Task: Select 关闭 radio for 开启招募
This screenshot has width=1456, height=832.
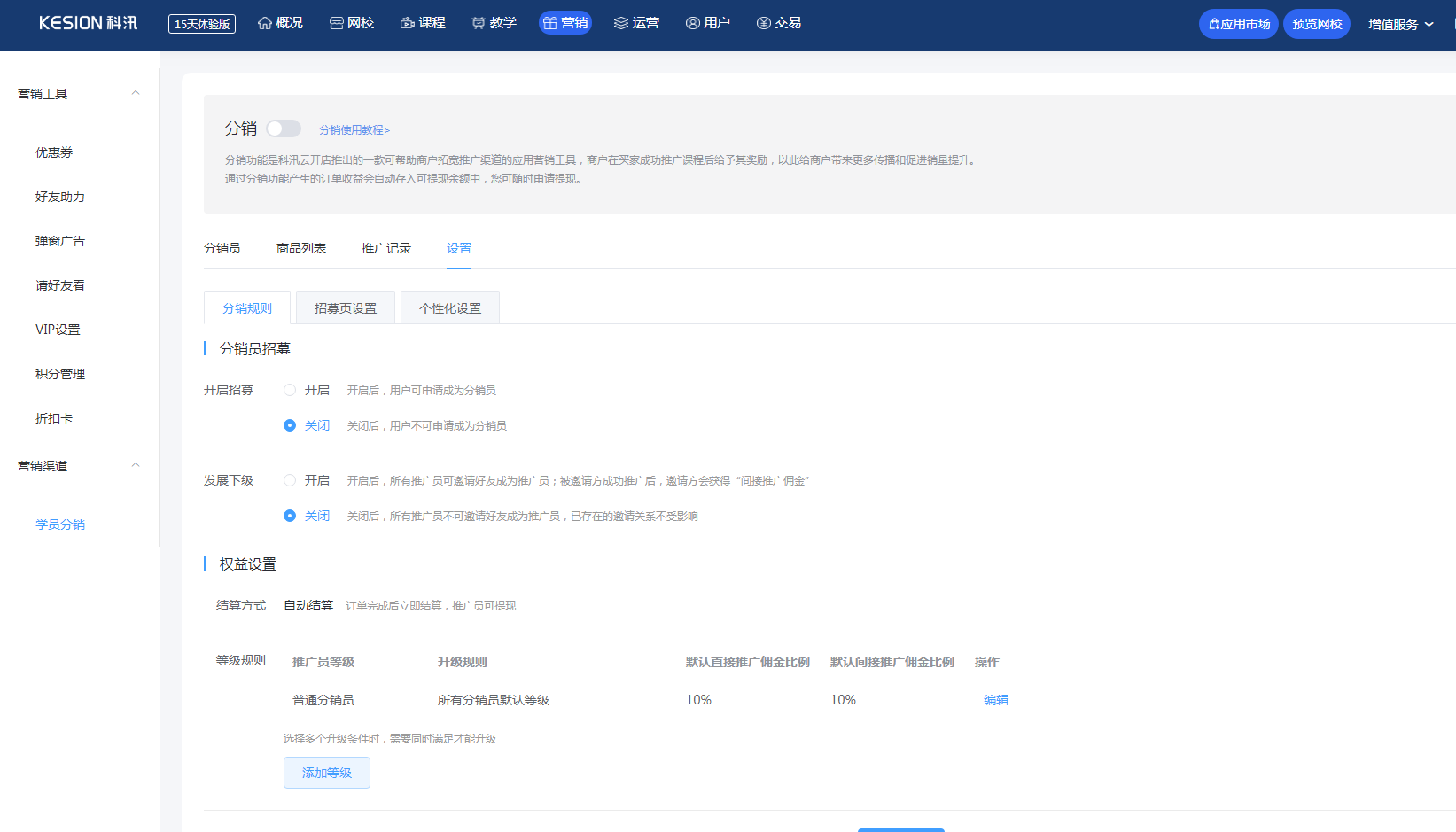Action: [290, 425]
